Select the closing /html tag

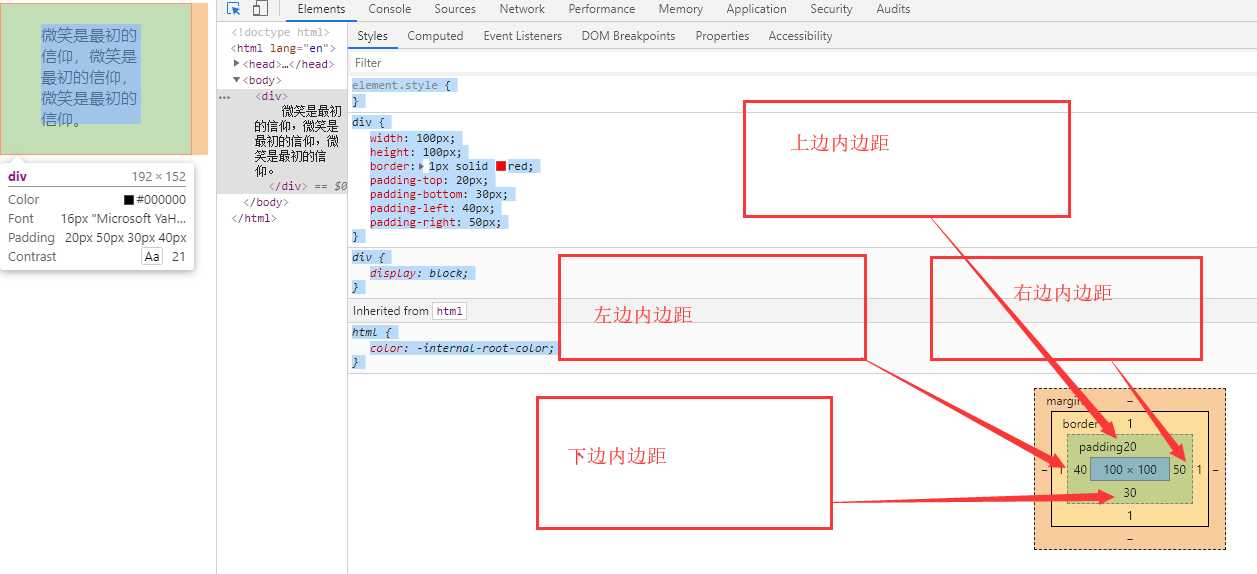pos(254,218)
